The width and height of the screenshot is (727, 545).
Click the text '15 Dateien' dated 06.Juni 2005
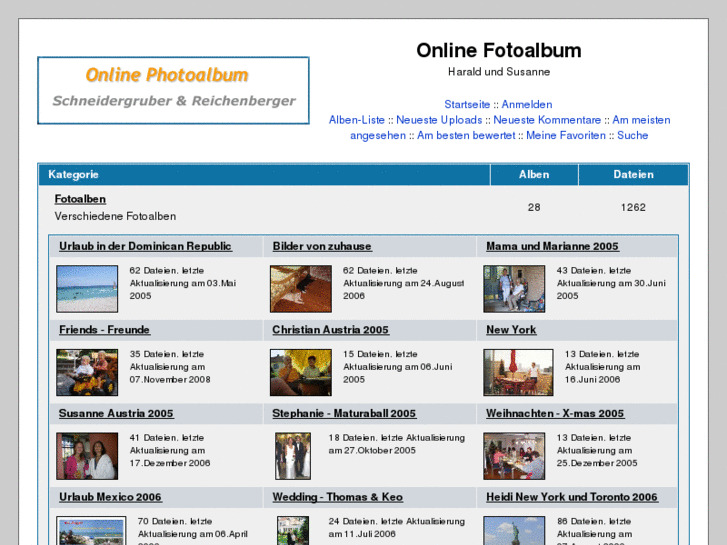398,366
